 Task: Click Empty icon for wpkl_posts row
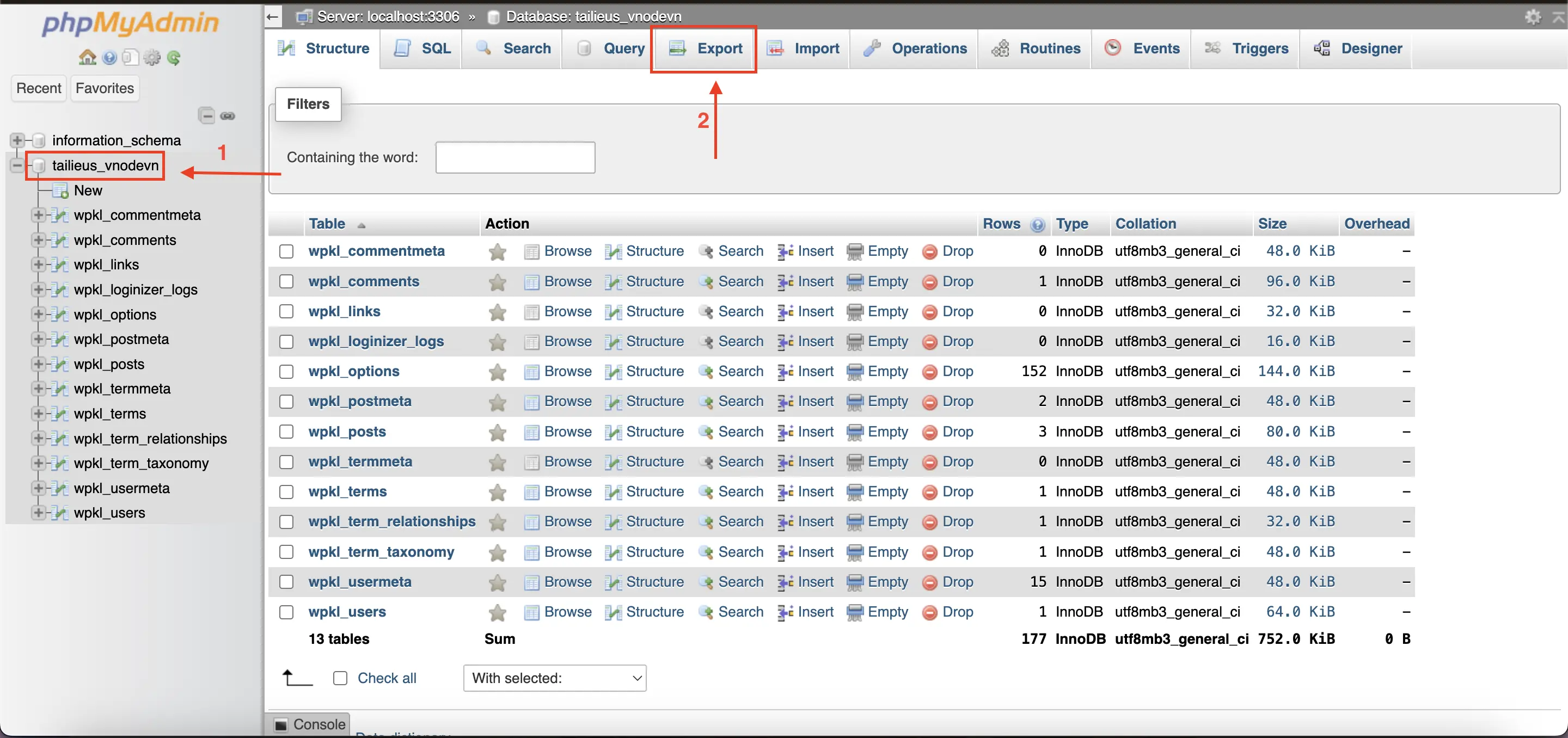click(x=855, y=432)
